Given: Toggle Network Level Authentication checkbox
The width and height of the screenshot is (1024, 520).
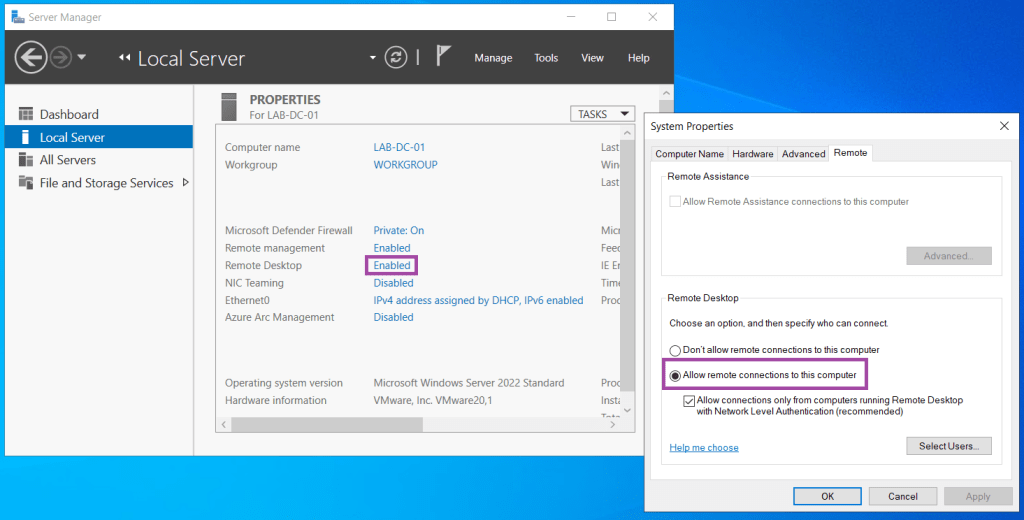Looking at the screenshot, I should [x=689, y=400].
